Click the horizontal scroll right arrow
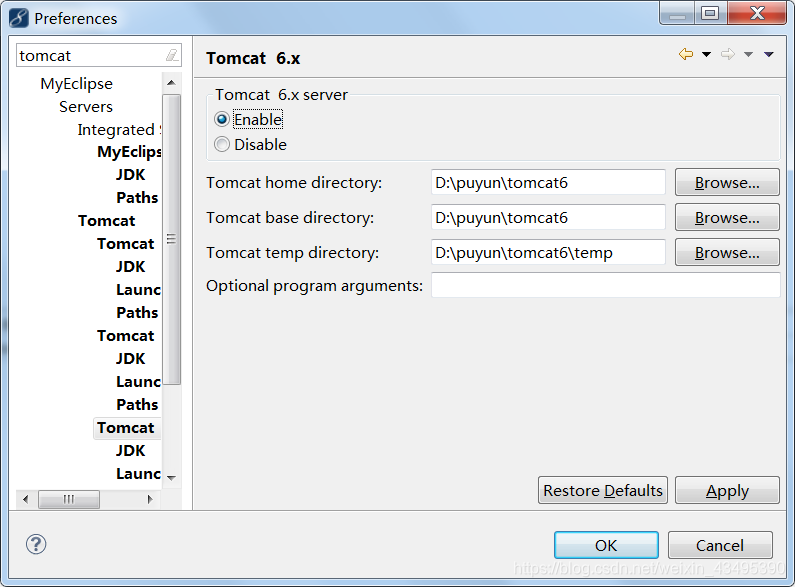 click(150, 499)
